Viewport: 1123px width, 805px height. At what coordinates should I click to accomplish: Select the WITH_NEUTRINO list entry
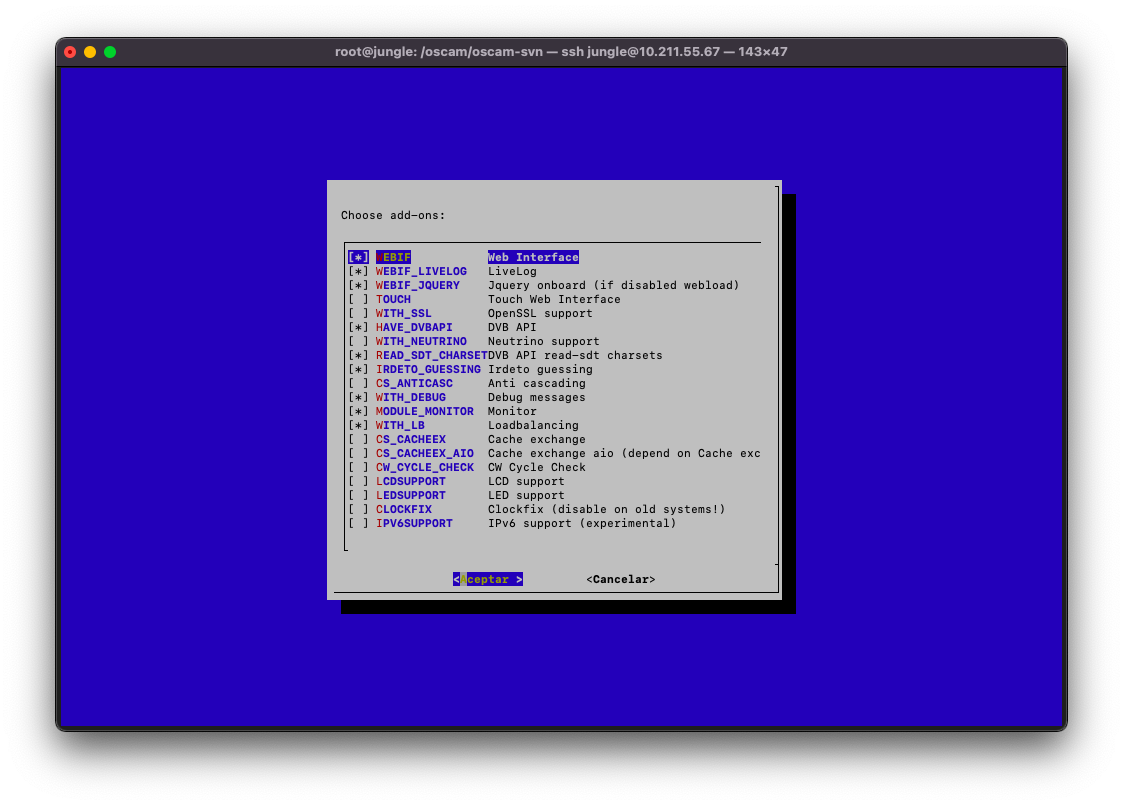[x=420, y=341]
